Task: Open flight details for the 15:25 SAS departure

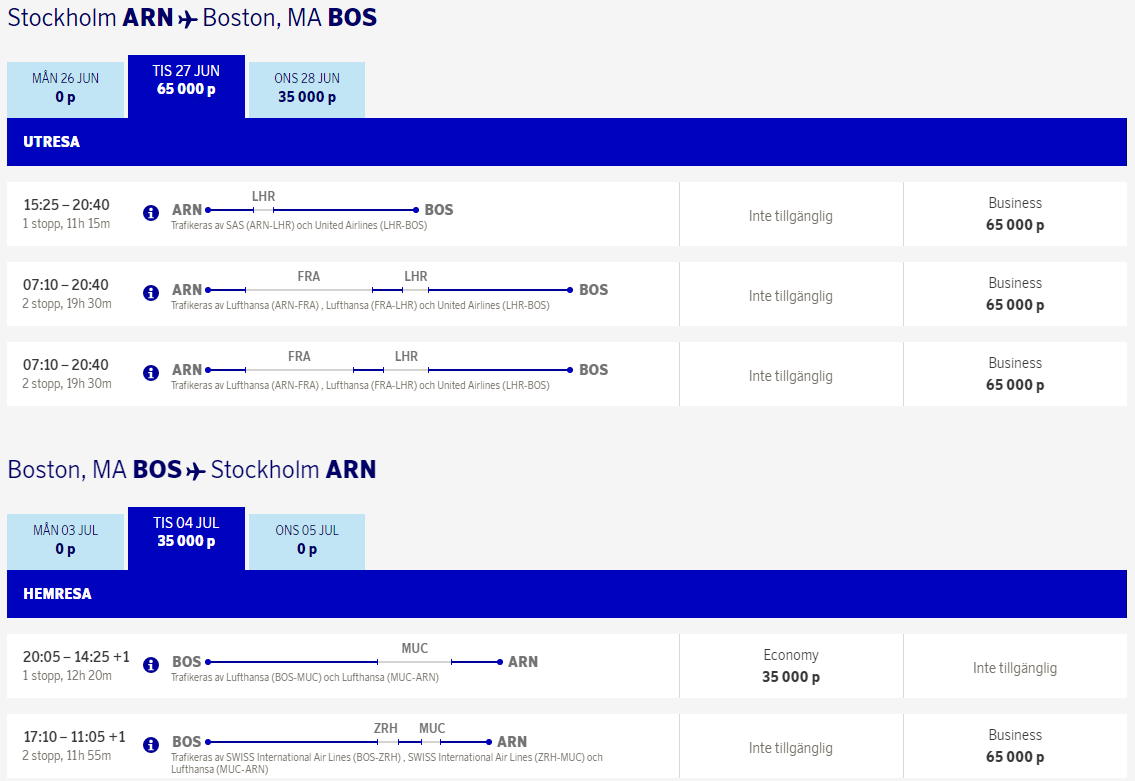Action: pyautogui.click(x=150, y=212)
